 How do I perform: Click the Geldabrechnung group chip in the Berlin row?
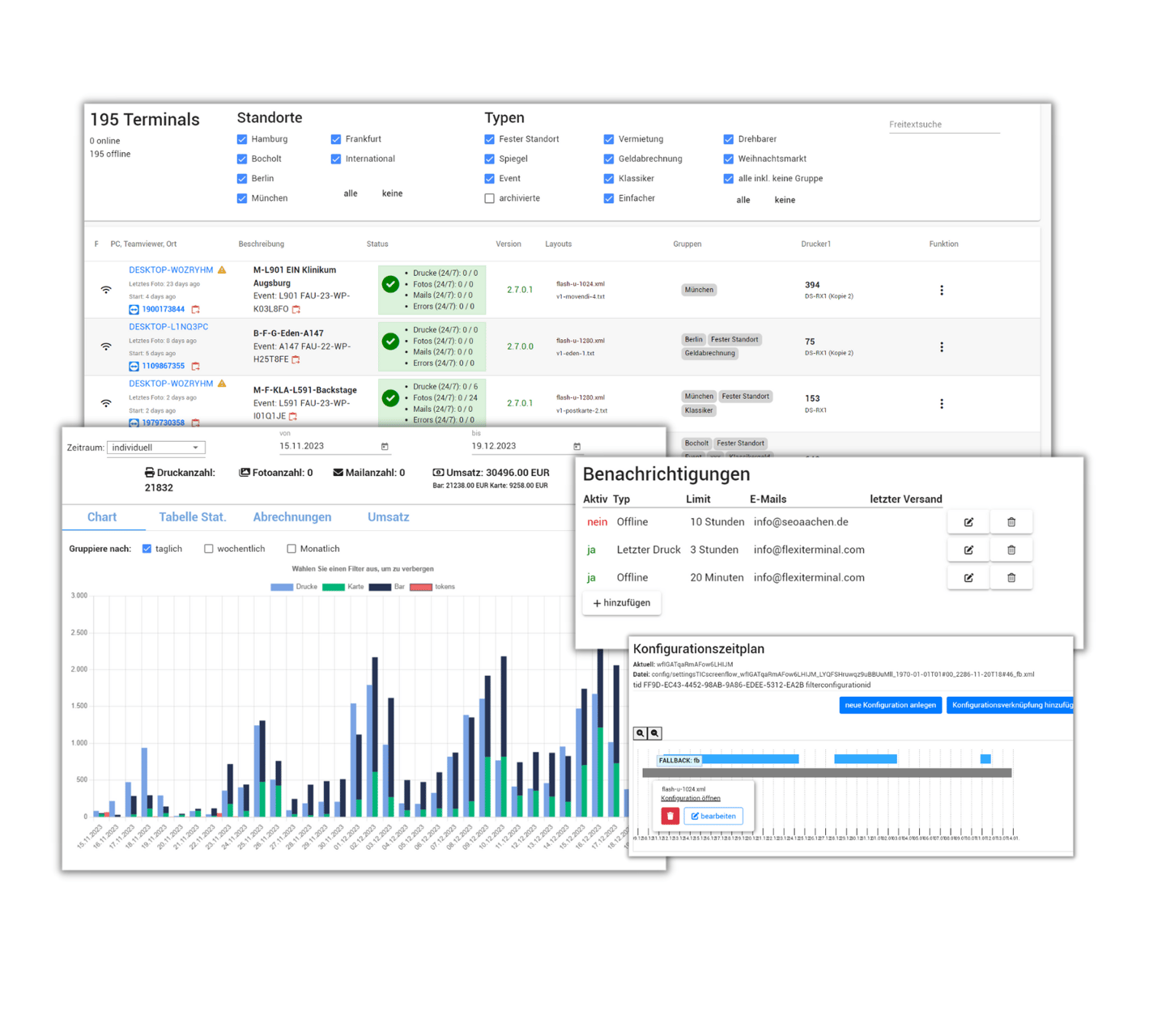pyautogui.click(x=710, y=353)
